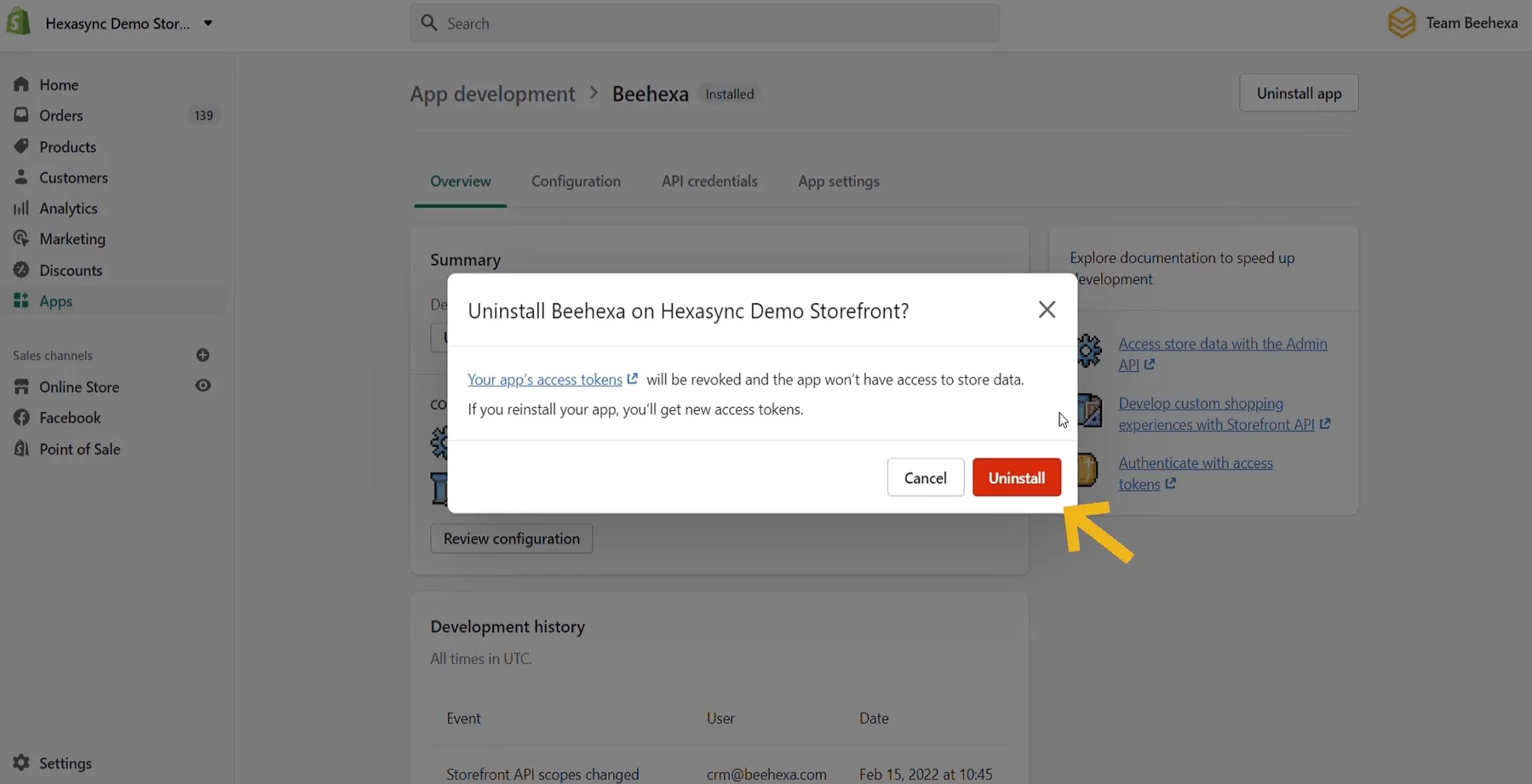The width and height of the screenshot is (1532, 784).
Task: Toggle the Online Store eye icon
Action: coord(203,386)
